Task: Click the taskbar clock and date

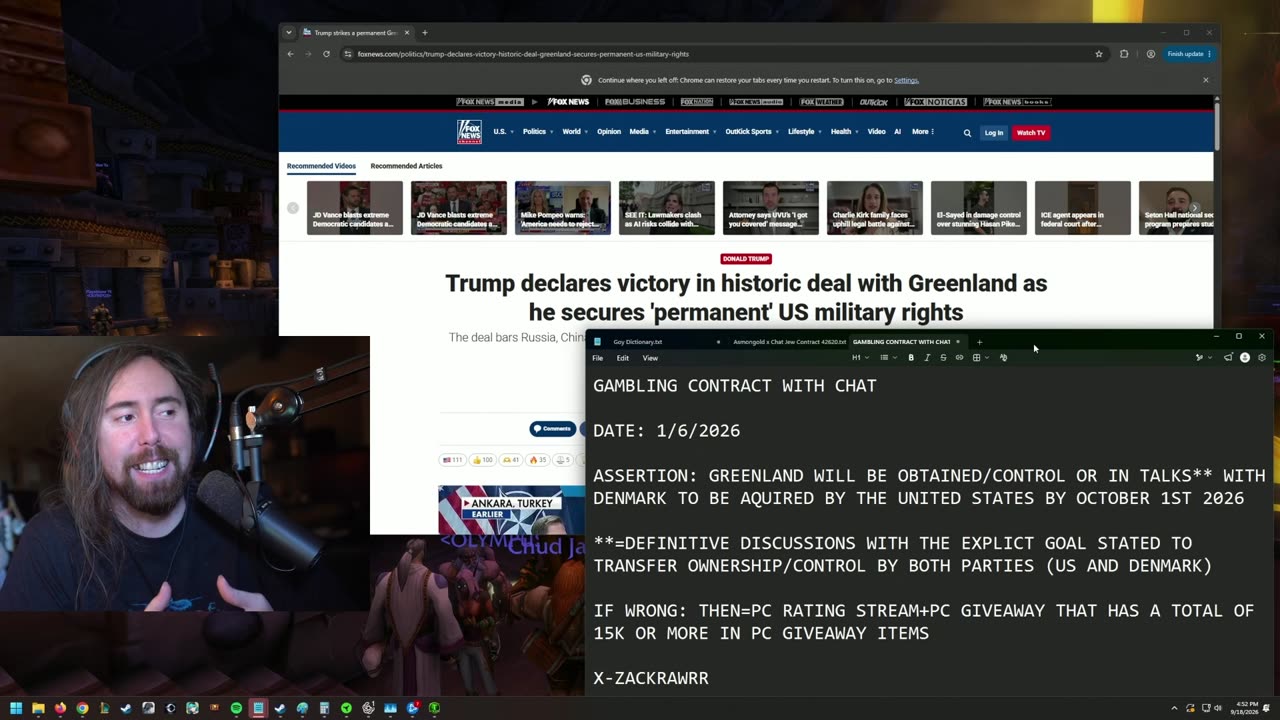Action: [x=1247, y=708]
